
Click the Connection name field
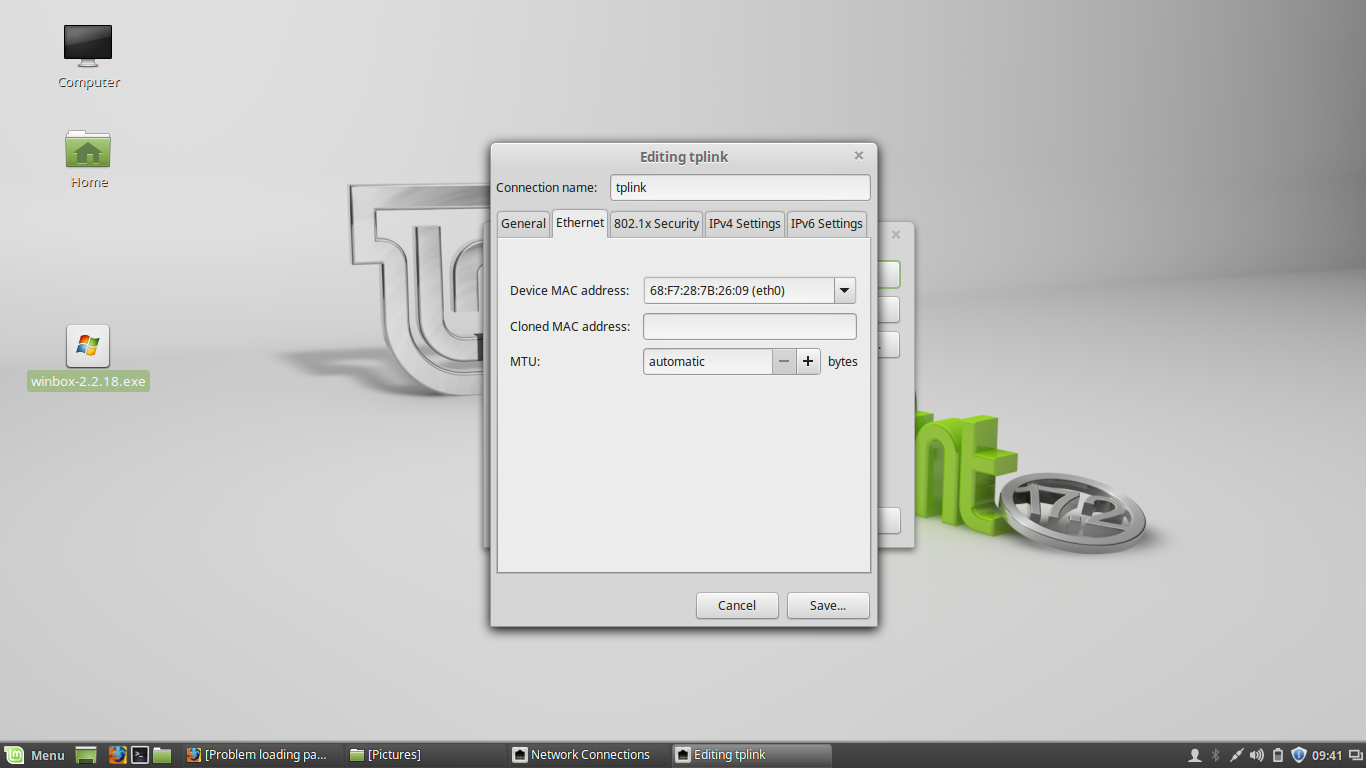pos(740,187)
